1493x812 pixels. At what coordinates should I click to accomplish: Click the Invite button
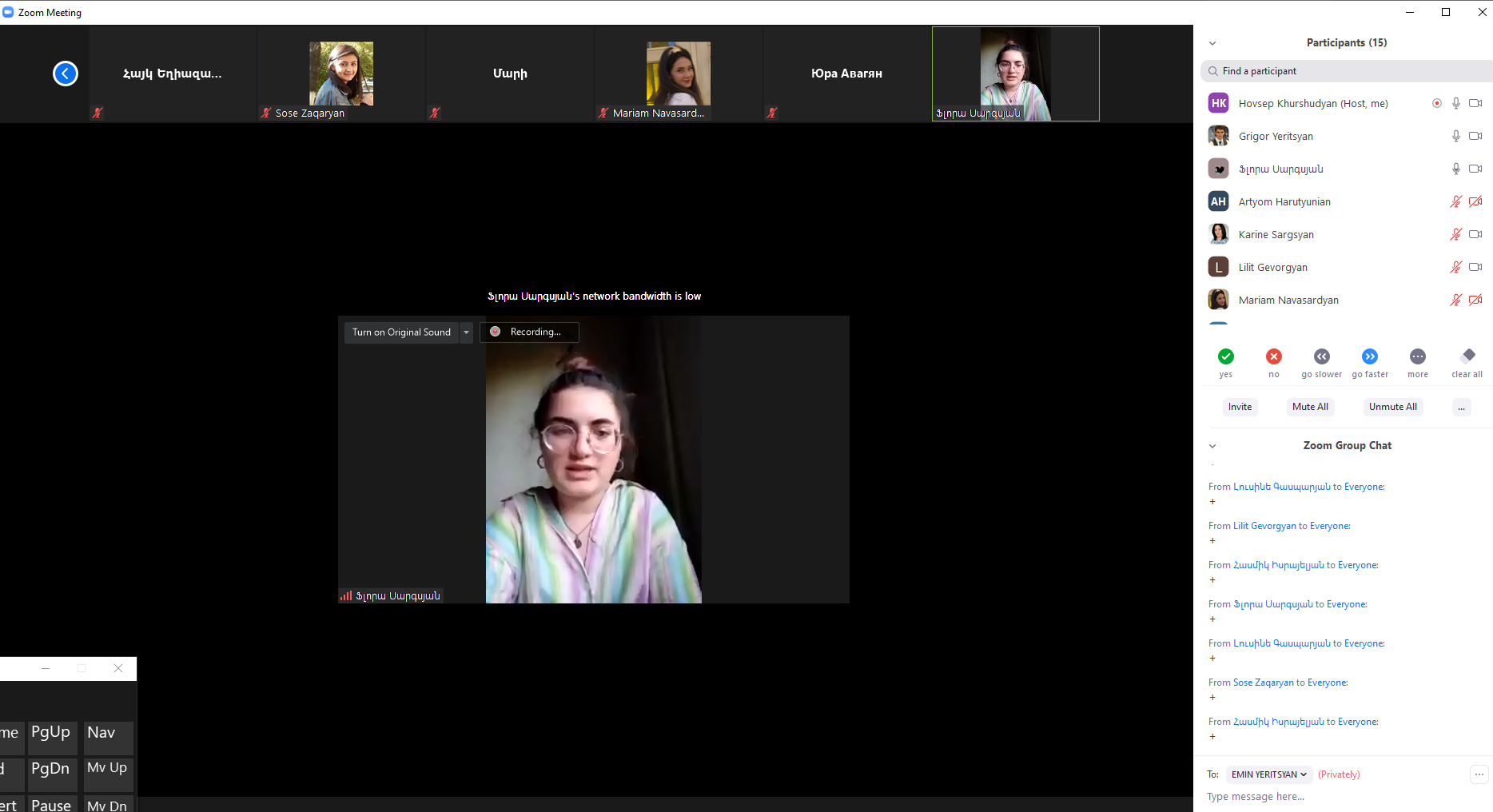(x=1240, y=407)
